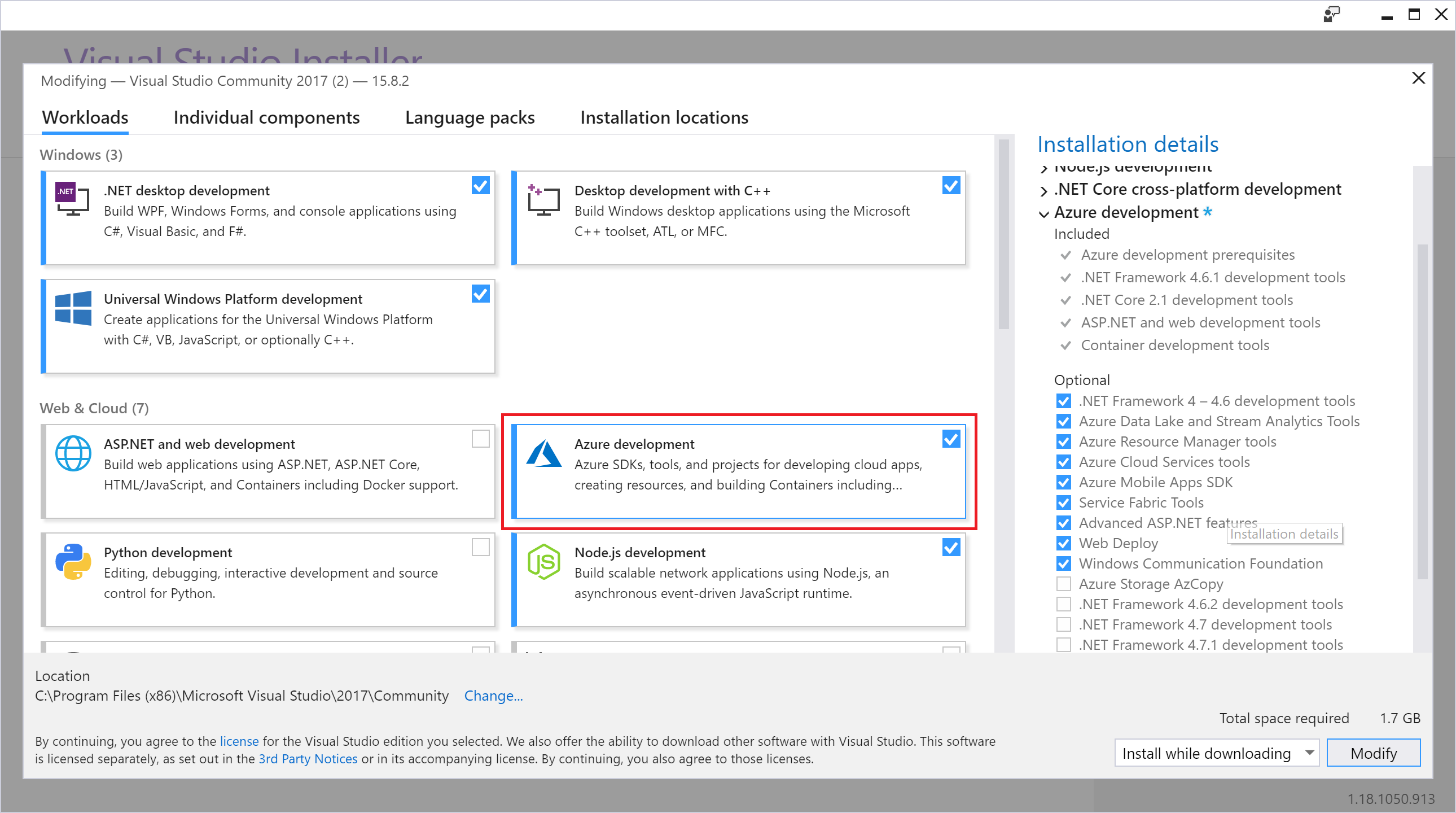
Task: Click Change installation location
Action: 493,695
